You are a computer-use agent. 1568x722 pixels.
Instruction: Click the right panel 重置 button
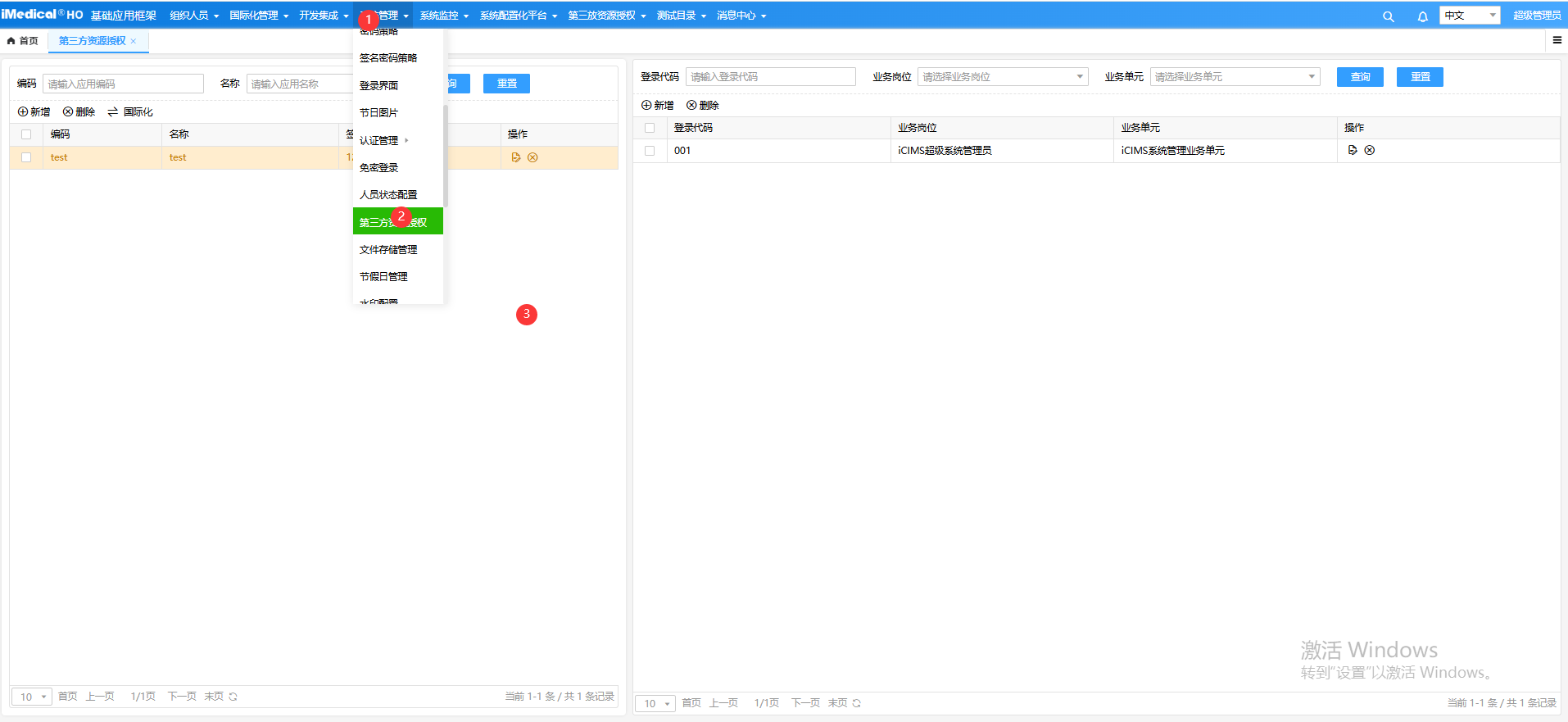click(x=1420, y=77)
